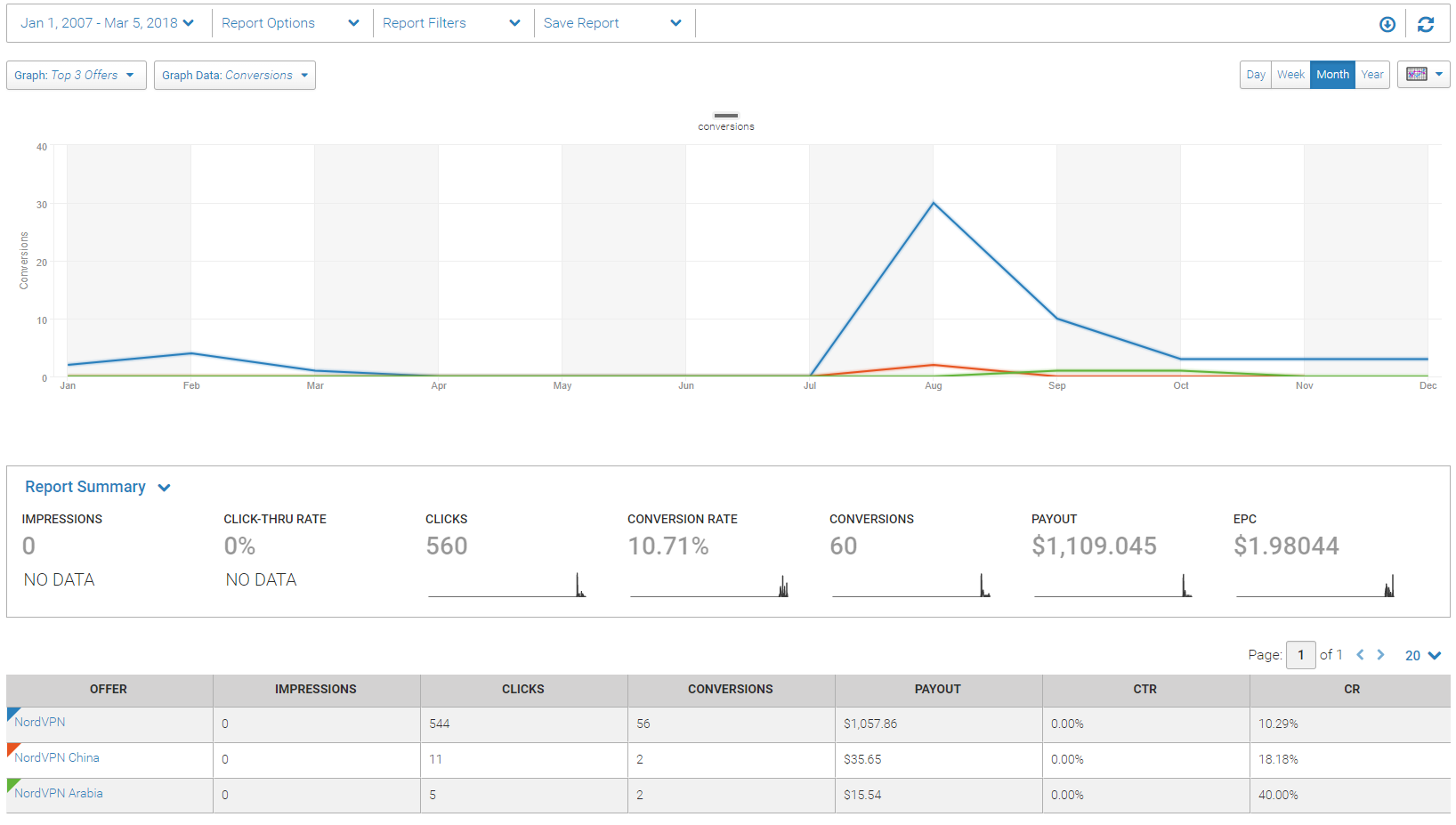Go to the next page arrow
The image size is (1456, 825).
click(x=1380, y=655)
